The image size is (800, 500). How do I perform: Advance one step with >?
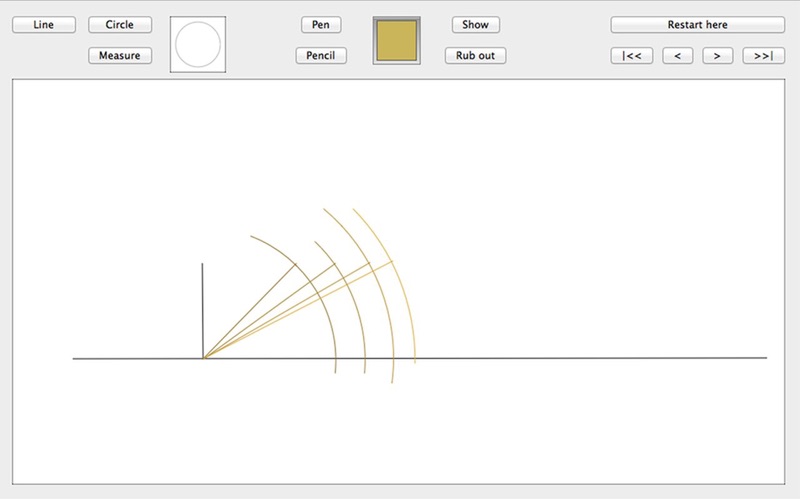click(717, 56)
